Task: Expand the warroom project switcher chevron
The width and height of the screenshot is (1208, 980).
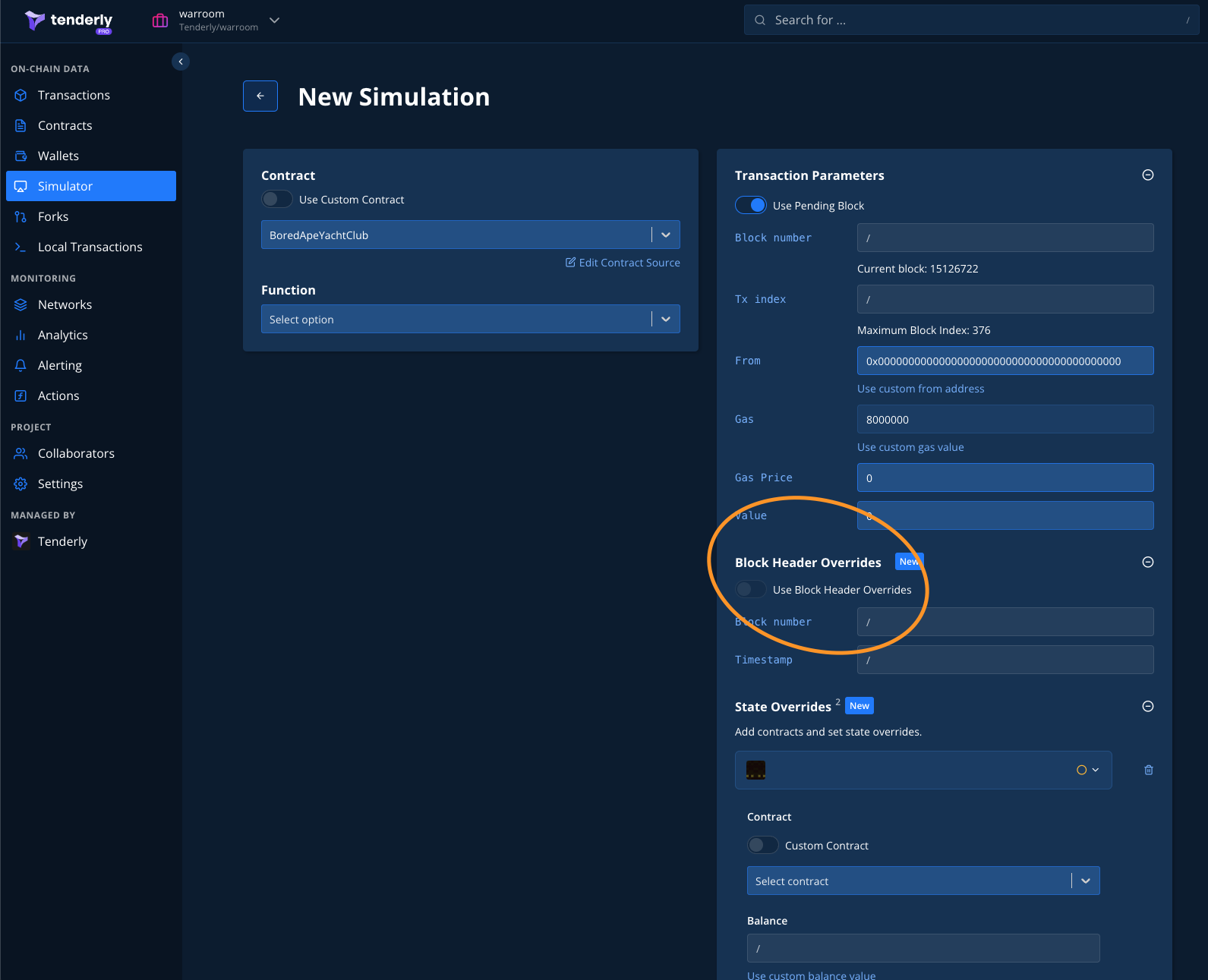Action: tap(275, 20)
